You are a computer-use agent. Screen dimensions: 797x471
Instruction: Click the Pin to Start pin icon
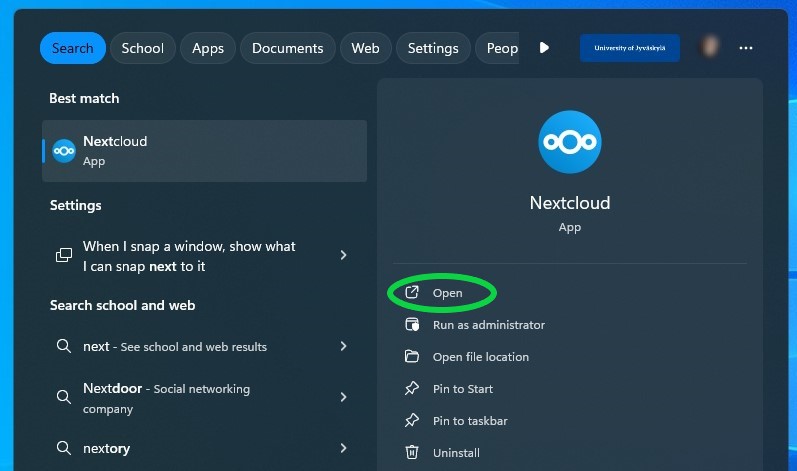tap(412, 389)
